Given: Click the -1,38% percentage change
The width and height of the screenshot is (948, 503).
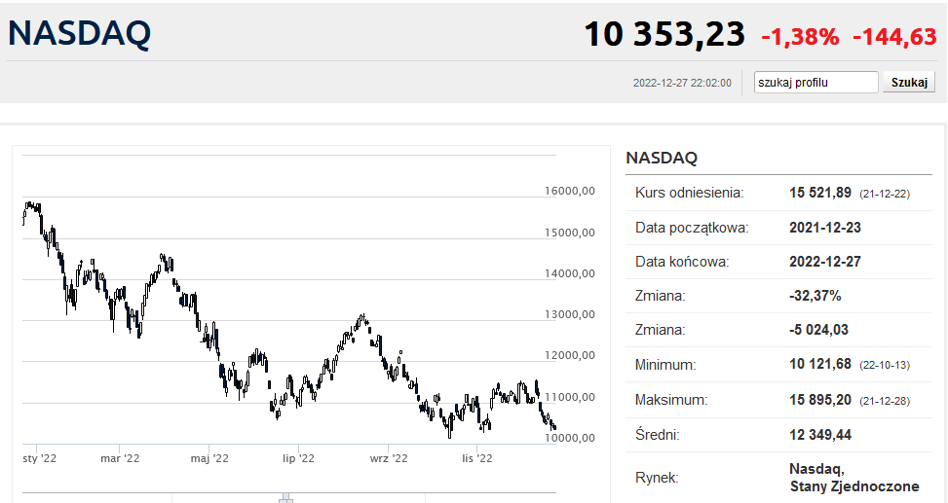Looking at the screenshot, I should point(800,37).
